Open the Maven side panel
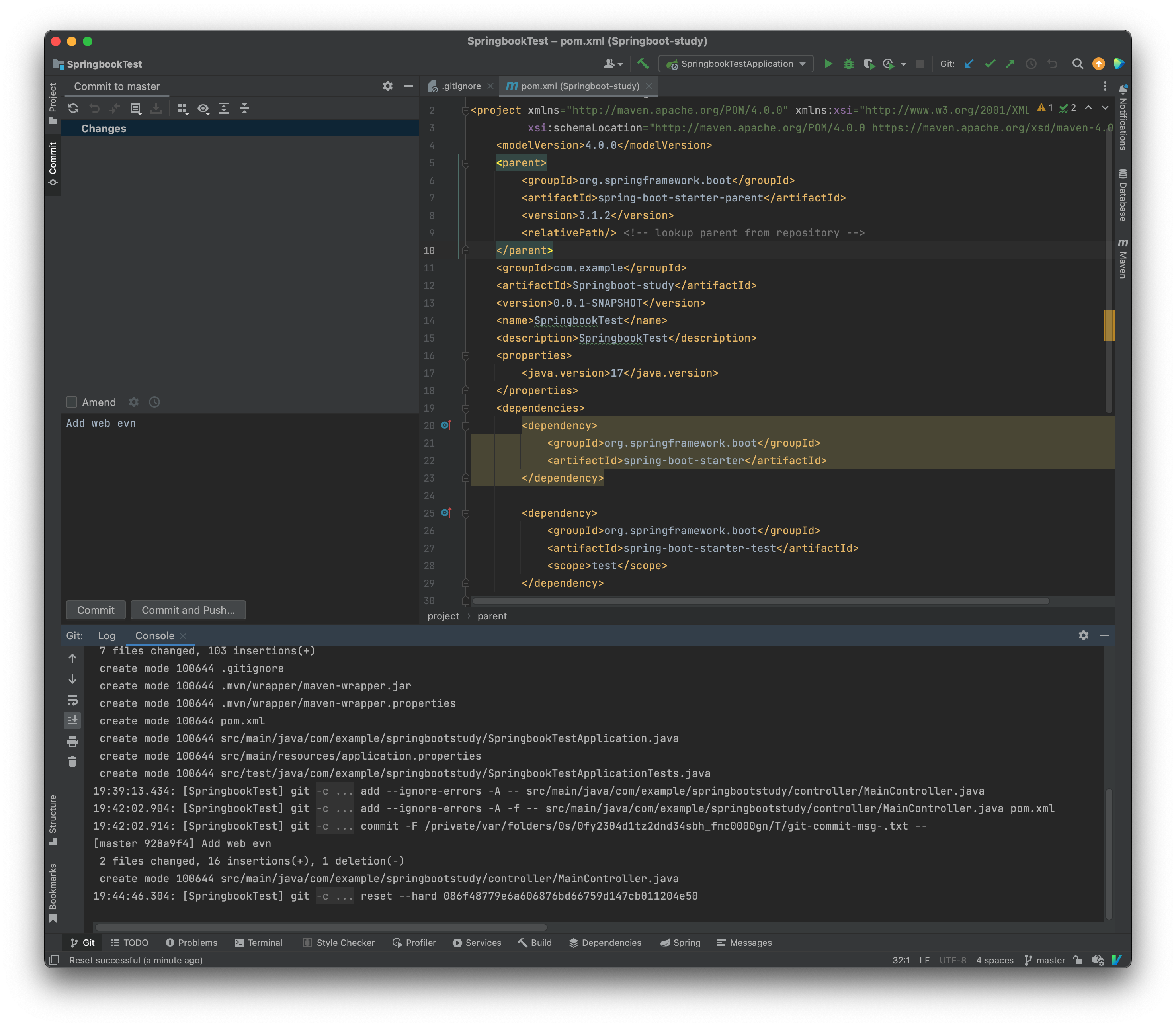Image resolution: width=1176 pixels, height=1027 pixels. coord(1123,258)
